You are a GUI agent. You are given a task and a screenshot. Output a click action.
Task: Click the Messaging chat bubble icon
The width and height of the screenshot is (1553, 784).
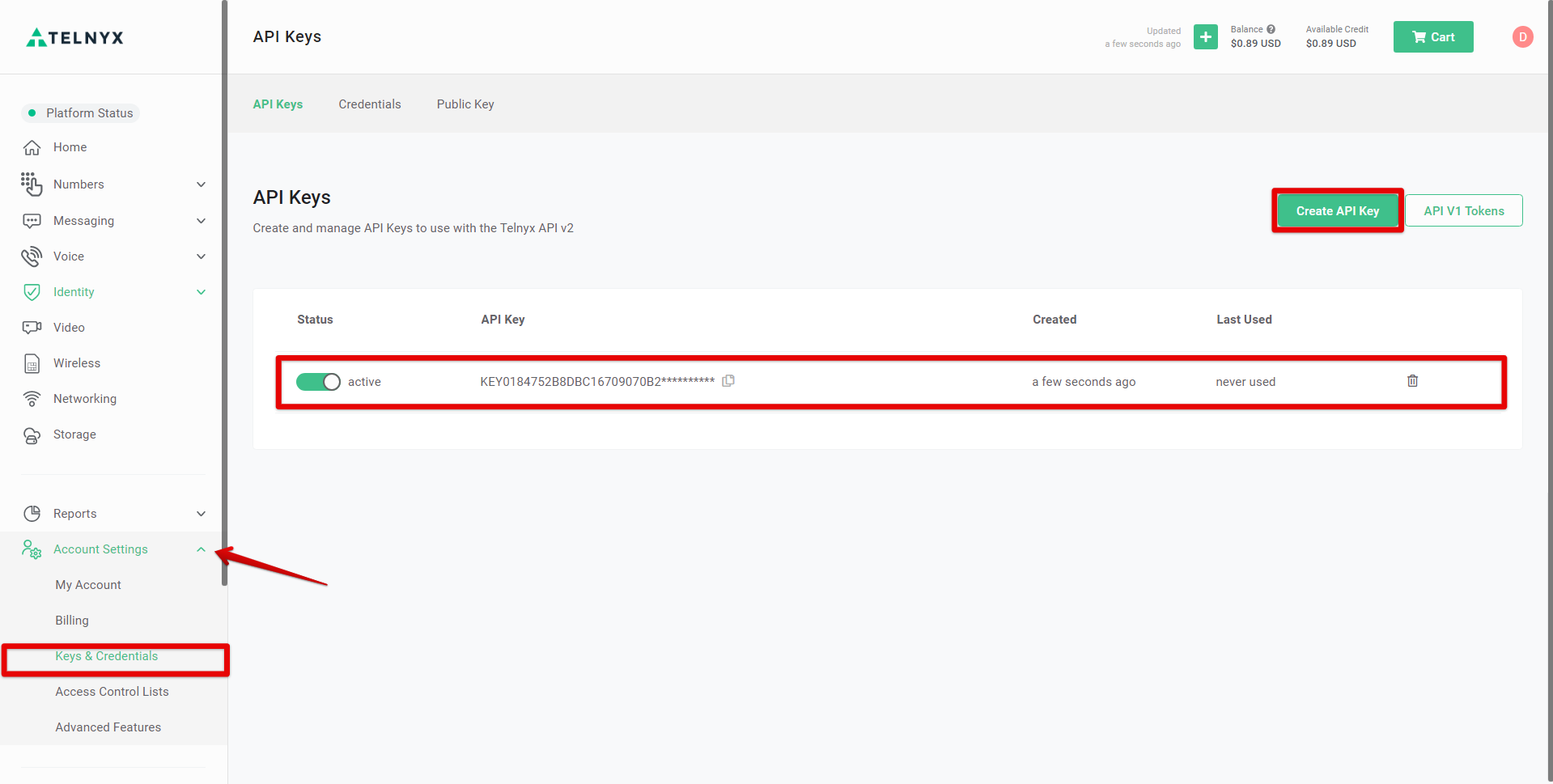coord(32,221)
